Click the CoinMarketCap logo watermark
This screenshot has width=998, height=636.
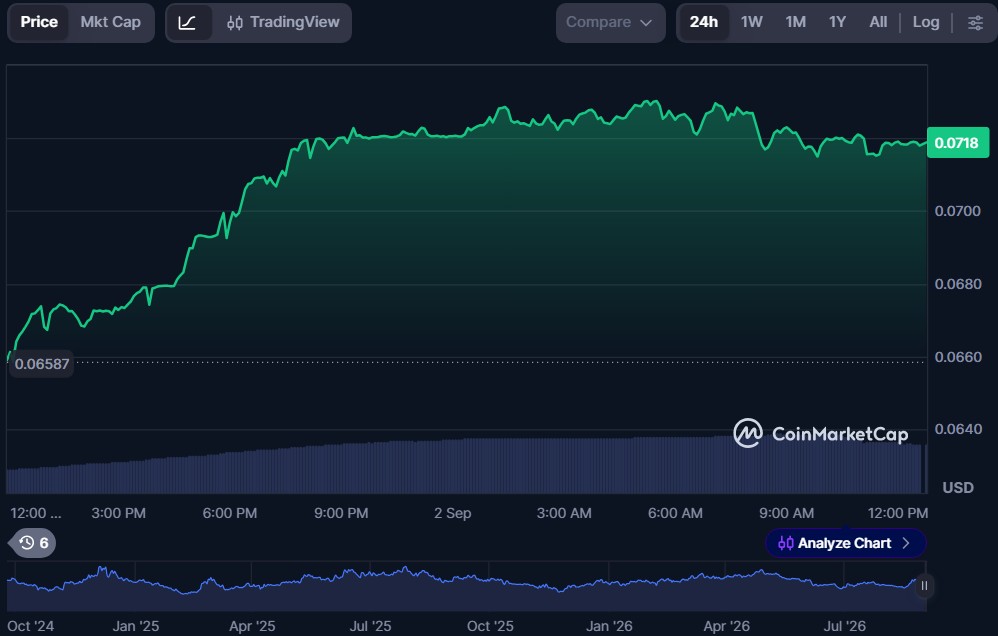[x=821, y=434]
